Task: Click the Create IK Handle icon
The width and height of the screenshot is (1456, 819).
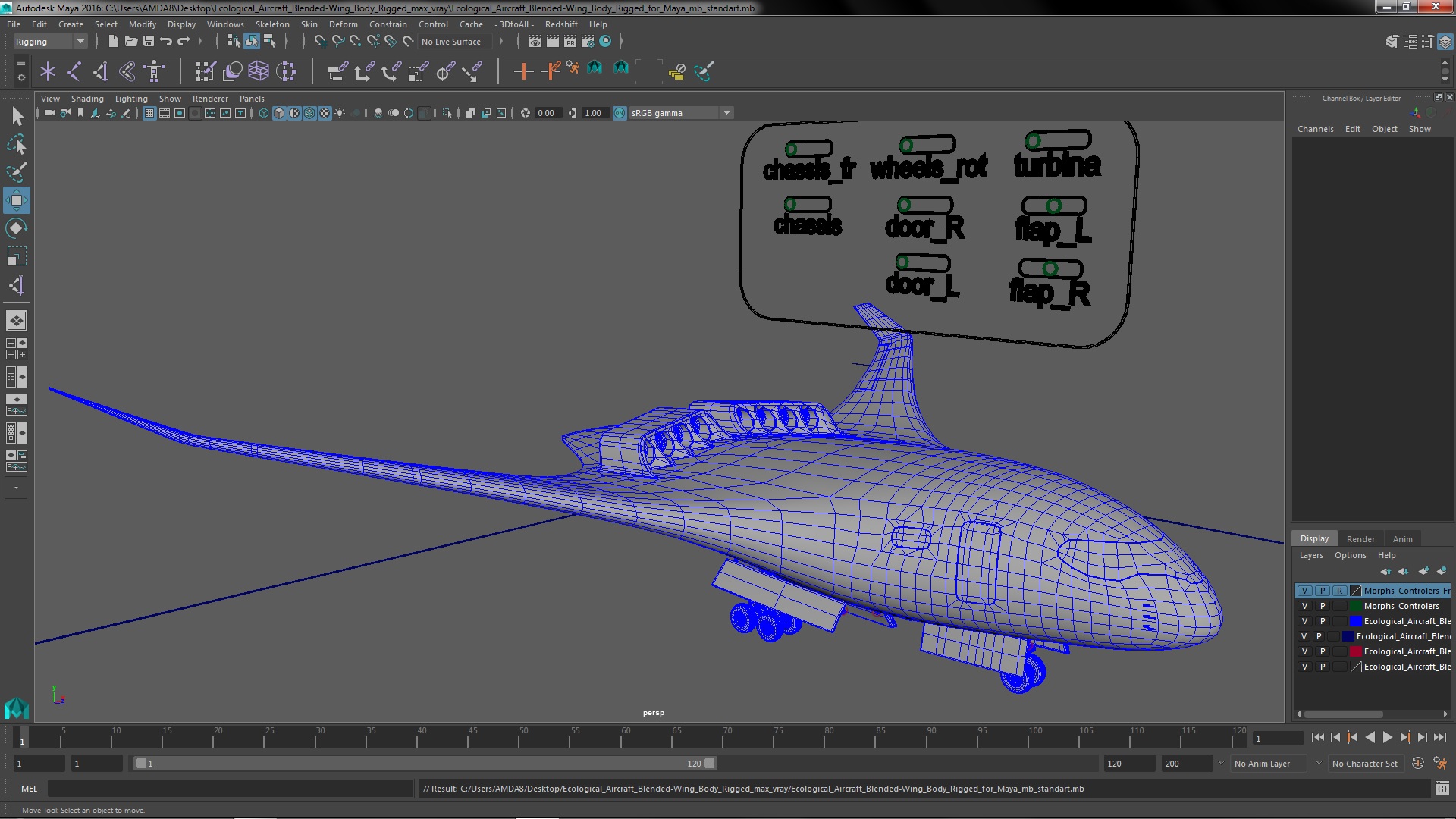Action: [x=100, y=71]
